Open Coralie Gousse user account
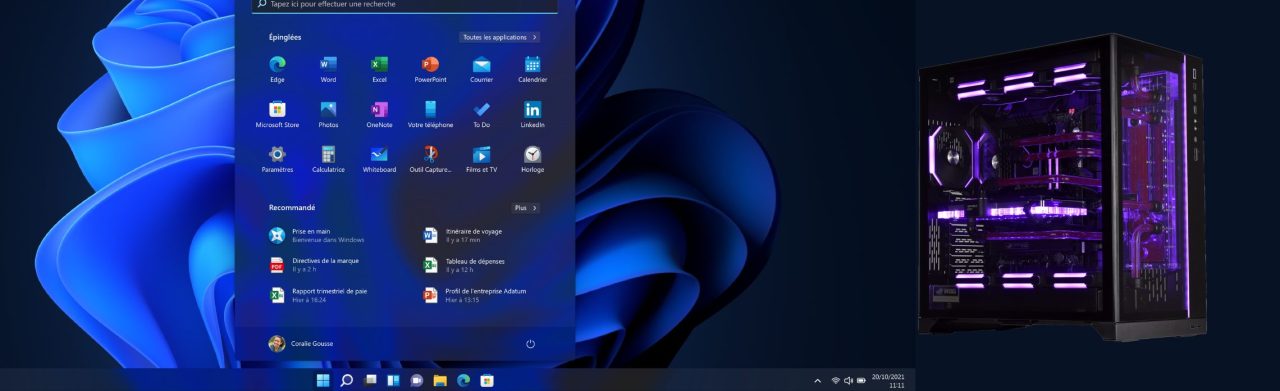 (301, 344)
